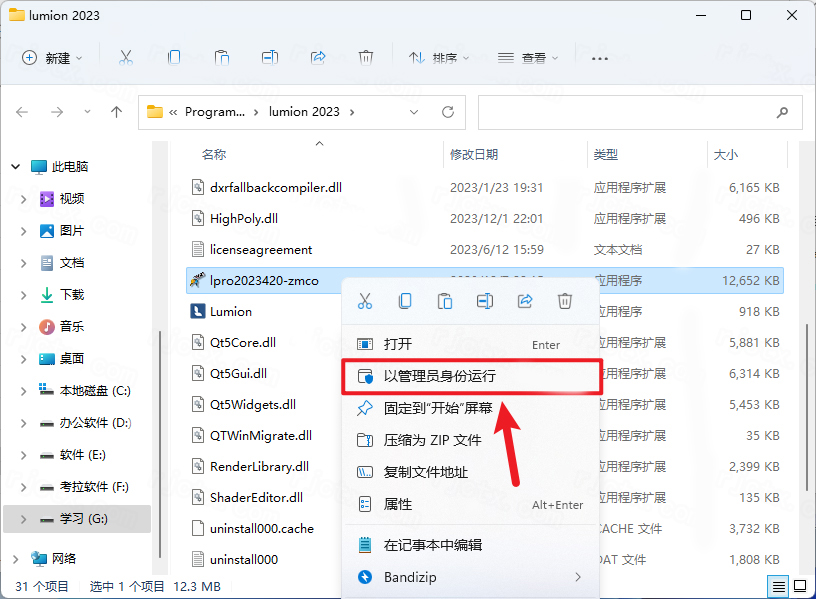The height and width of the screenshot is (599, 816).
Task: Open the 排序 (Sort) dropdown
Action: pyautogui.click(x=439, y=58)
